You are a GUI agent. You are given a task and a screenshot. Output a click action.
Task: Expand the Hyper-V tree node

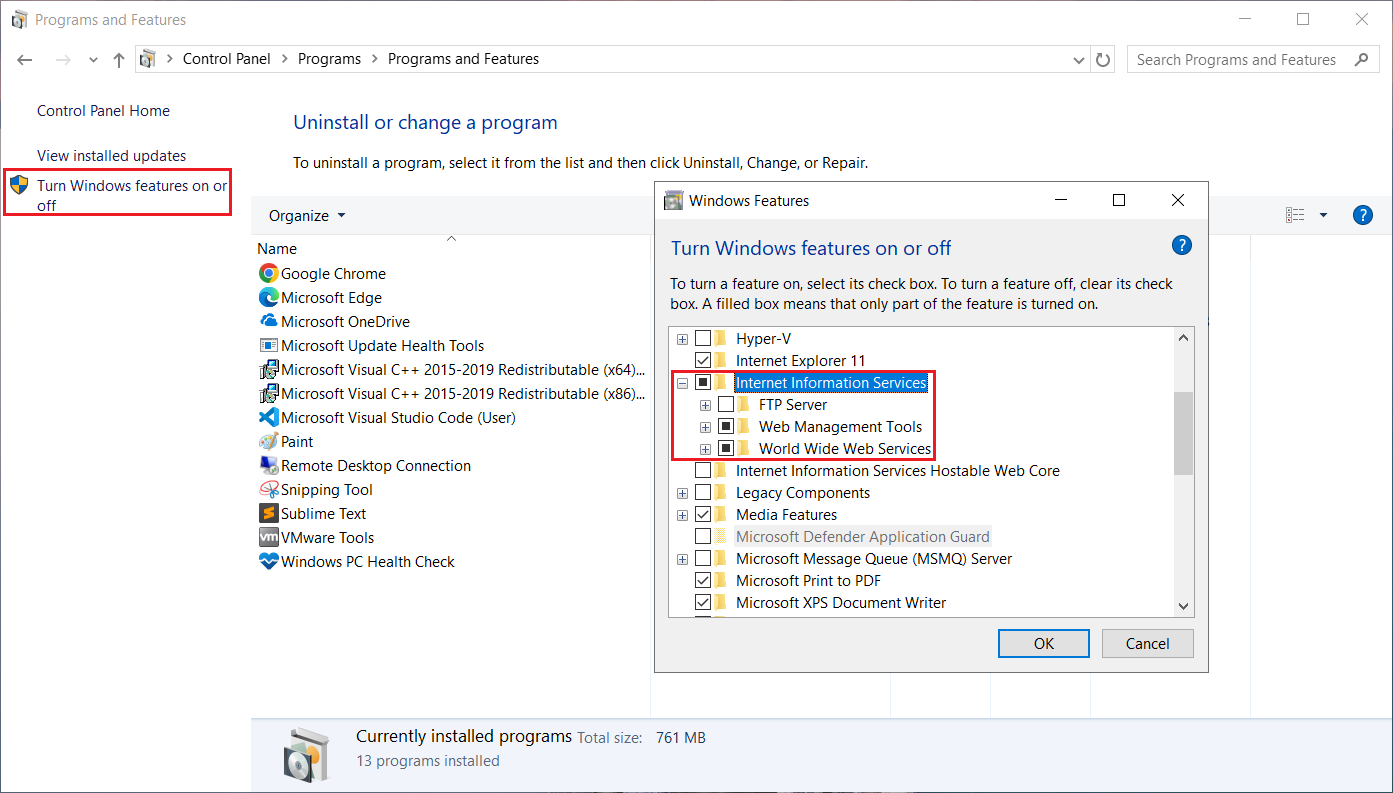point(682,338)
